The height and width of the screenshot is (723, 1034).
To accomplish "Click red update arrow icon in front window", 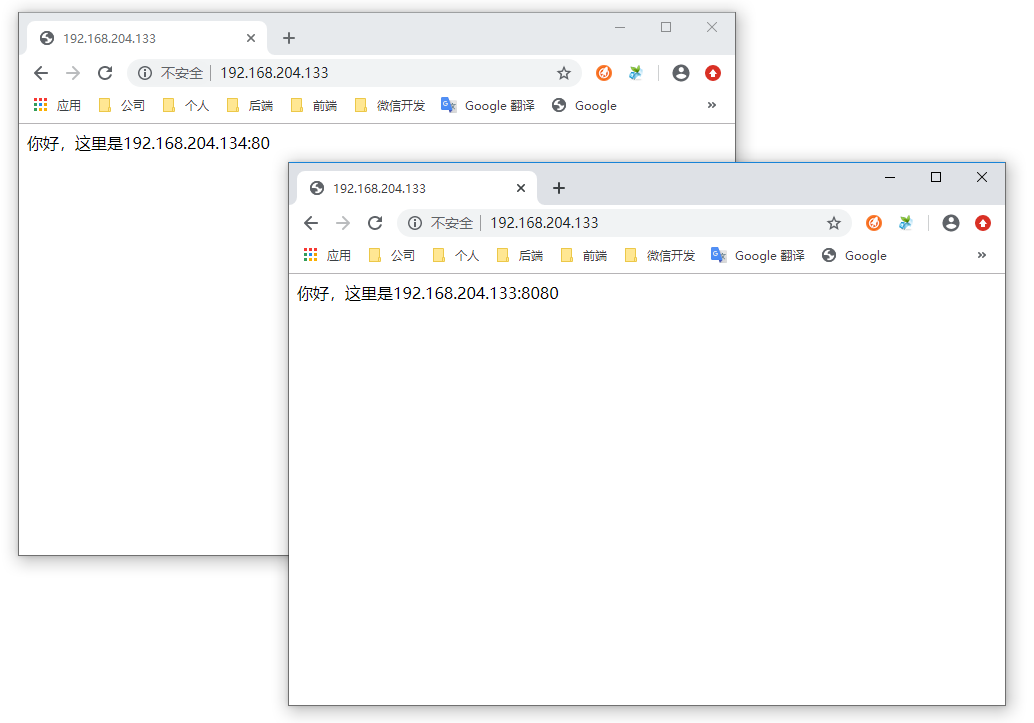I will pos(983,223).
